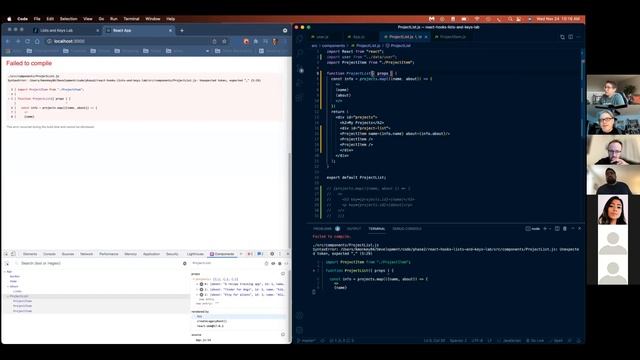Expand props array entry 1
The height and width of the screenshot is (360, 640).
coord(197,289)
